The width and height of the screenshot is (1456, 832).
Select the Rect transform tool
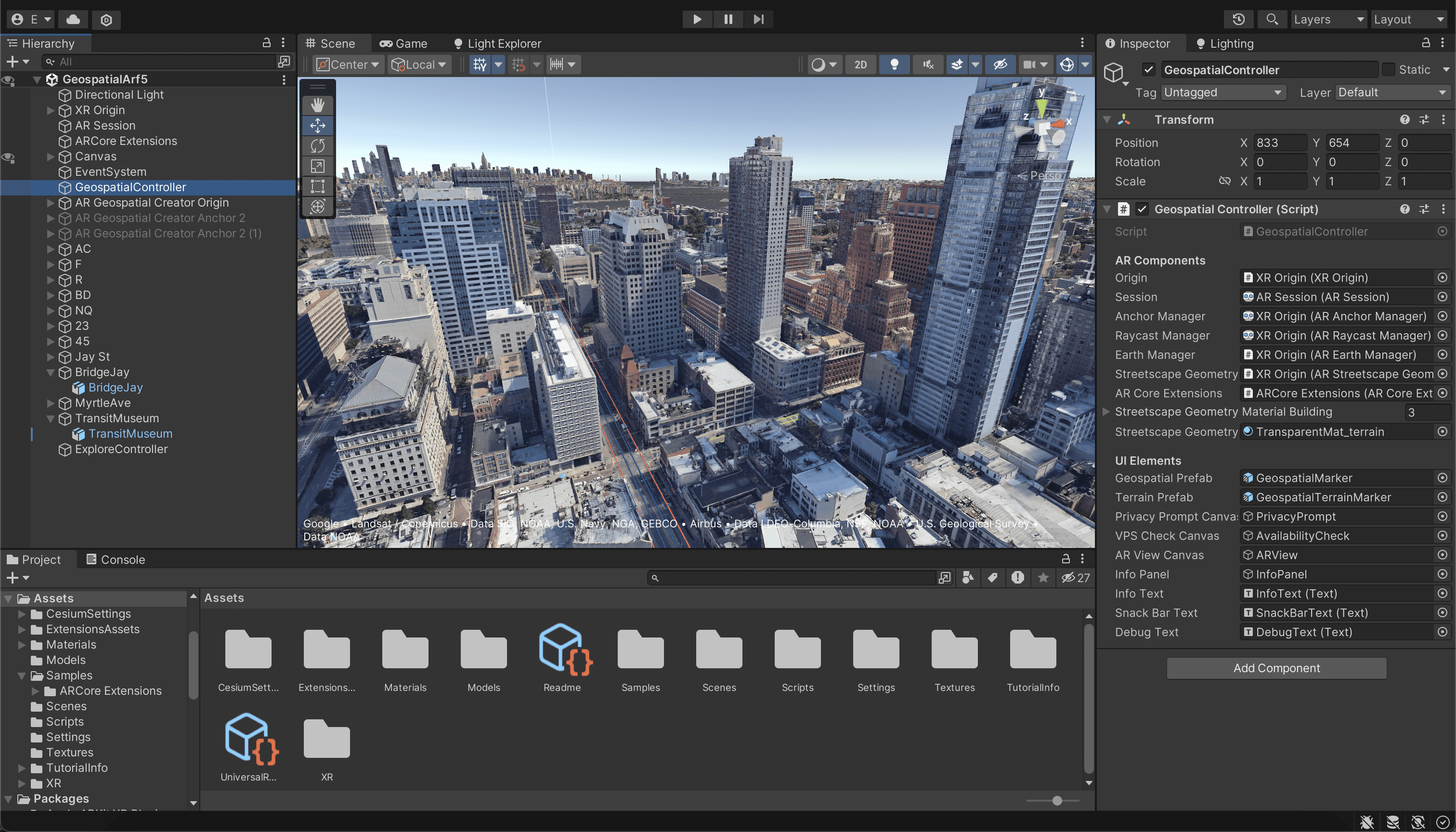318,186
